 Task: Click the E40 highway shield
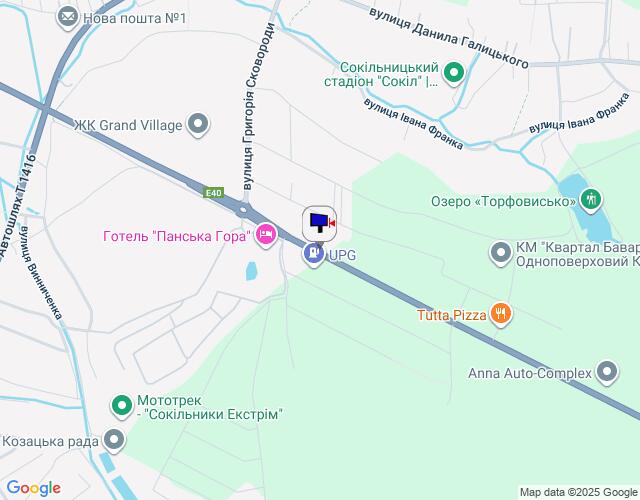click(x=214, y=192)
